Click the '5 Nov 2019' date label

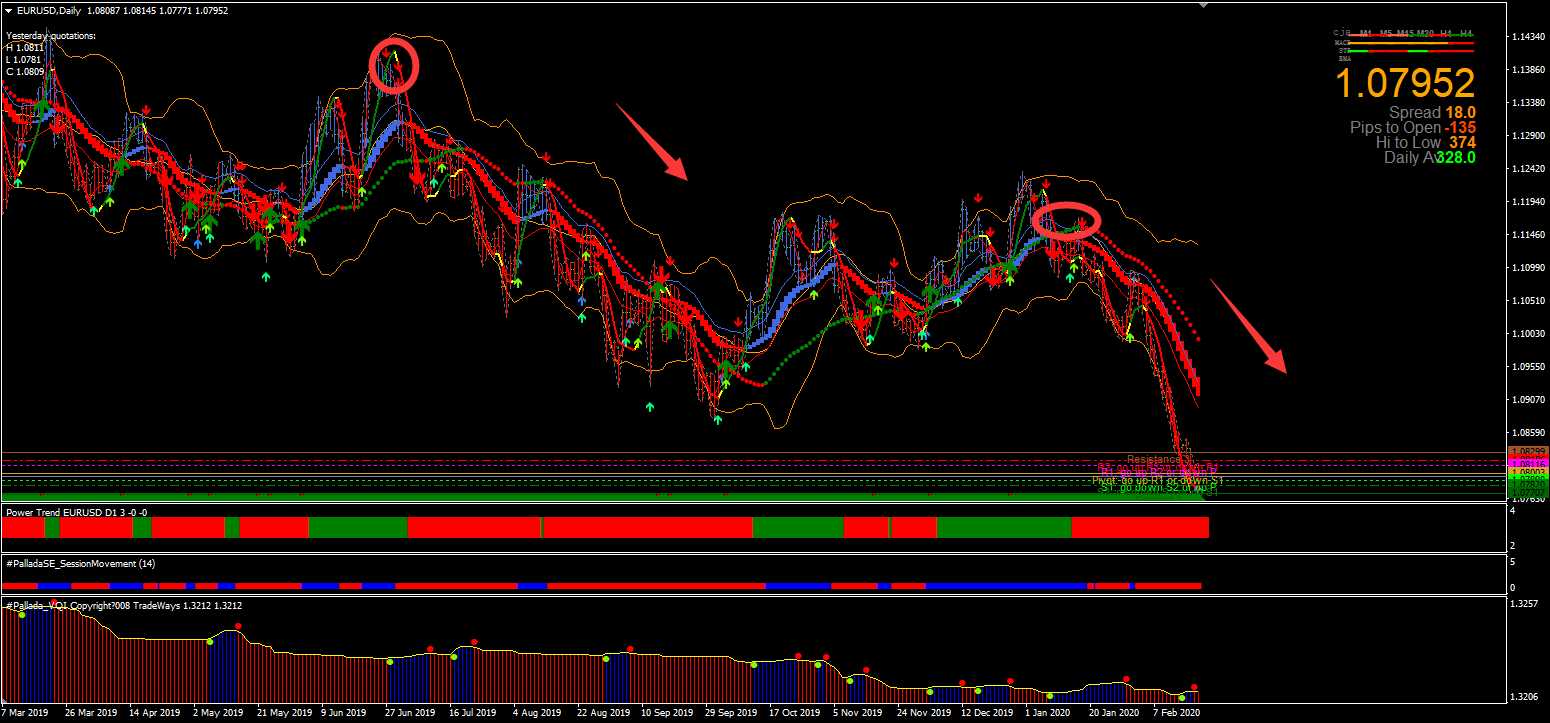click(x=860, y=713)
